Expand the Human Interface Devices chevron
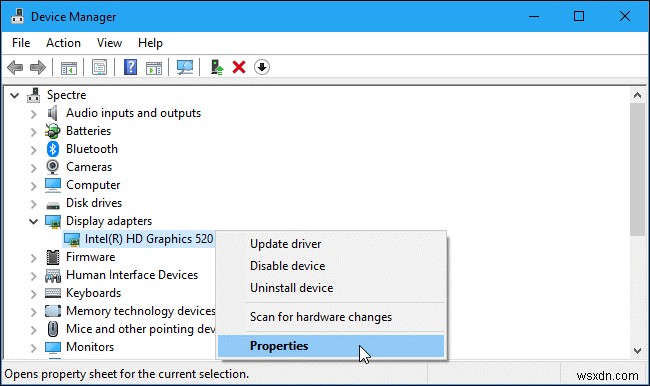 34,276
